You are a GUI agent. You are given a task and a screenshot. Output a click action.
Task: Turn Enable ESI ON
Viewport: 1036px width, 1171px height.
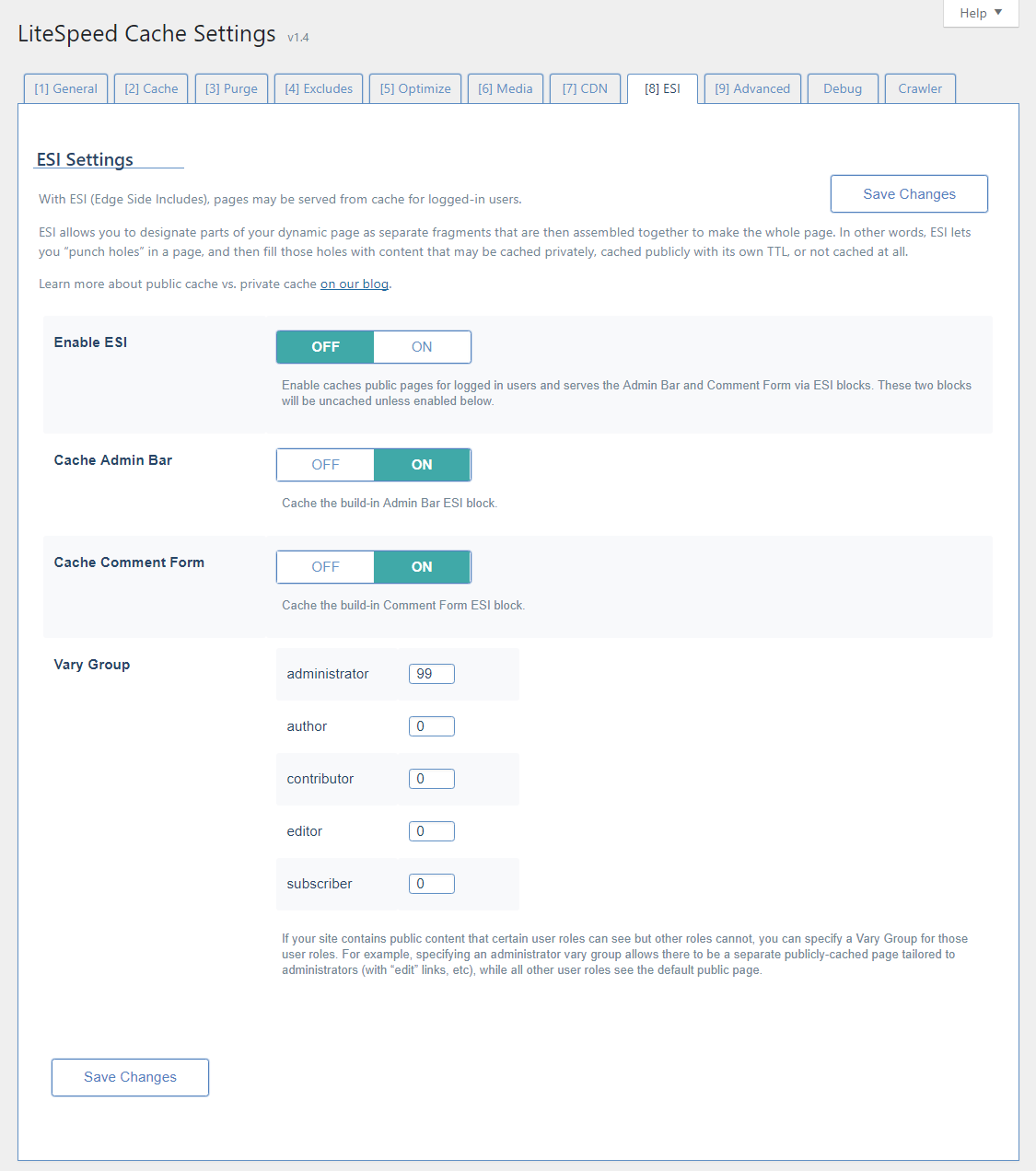422,347
